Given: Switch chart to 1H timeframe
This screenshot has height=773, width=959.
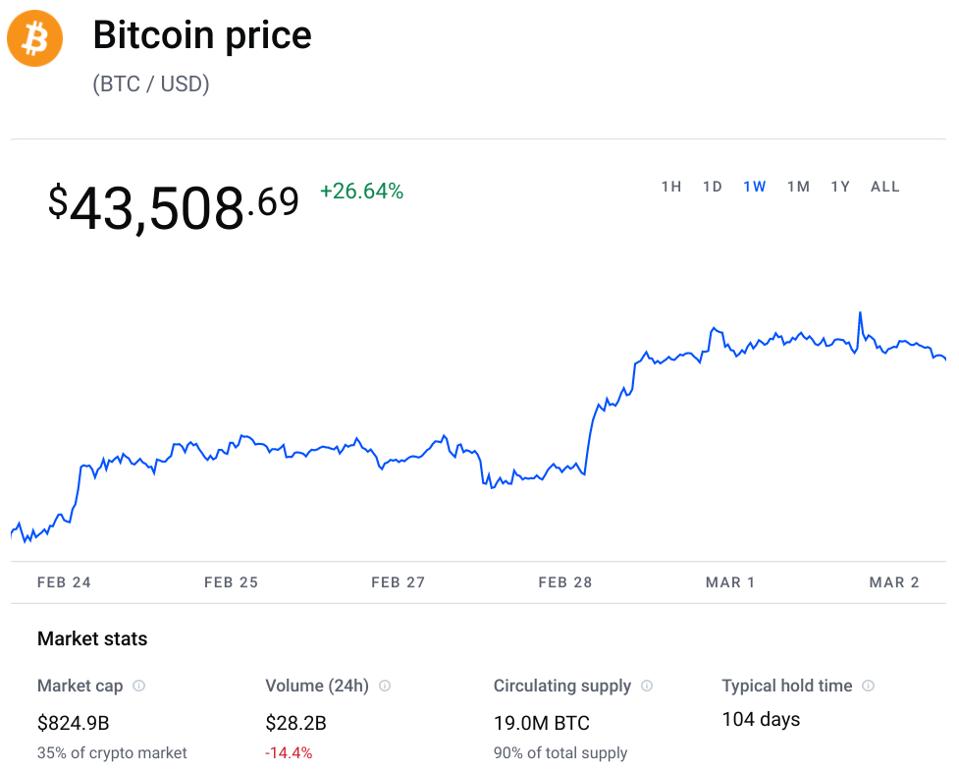Looking at the screenshot, I should click(x=671, y=187).
